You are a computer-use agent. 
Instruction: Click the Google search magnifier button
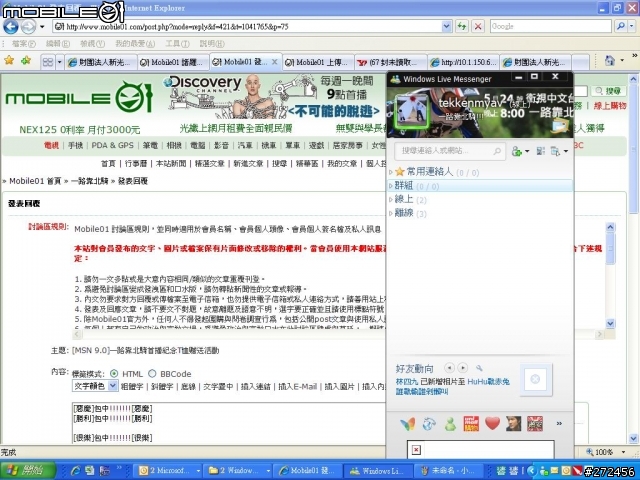coord(620,27)
